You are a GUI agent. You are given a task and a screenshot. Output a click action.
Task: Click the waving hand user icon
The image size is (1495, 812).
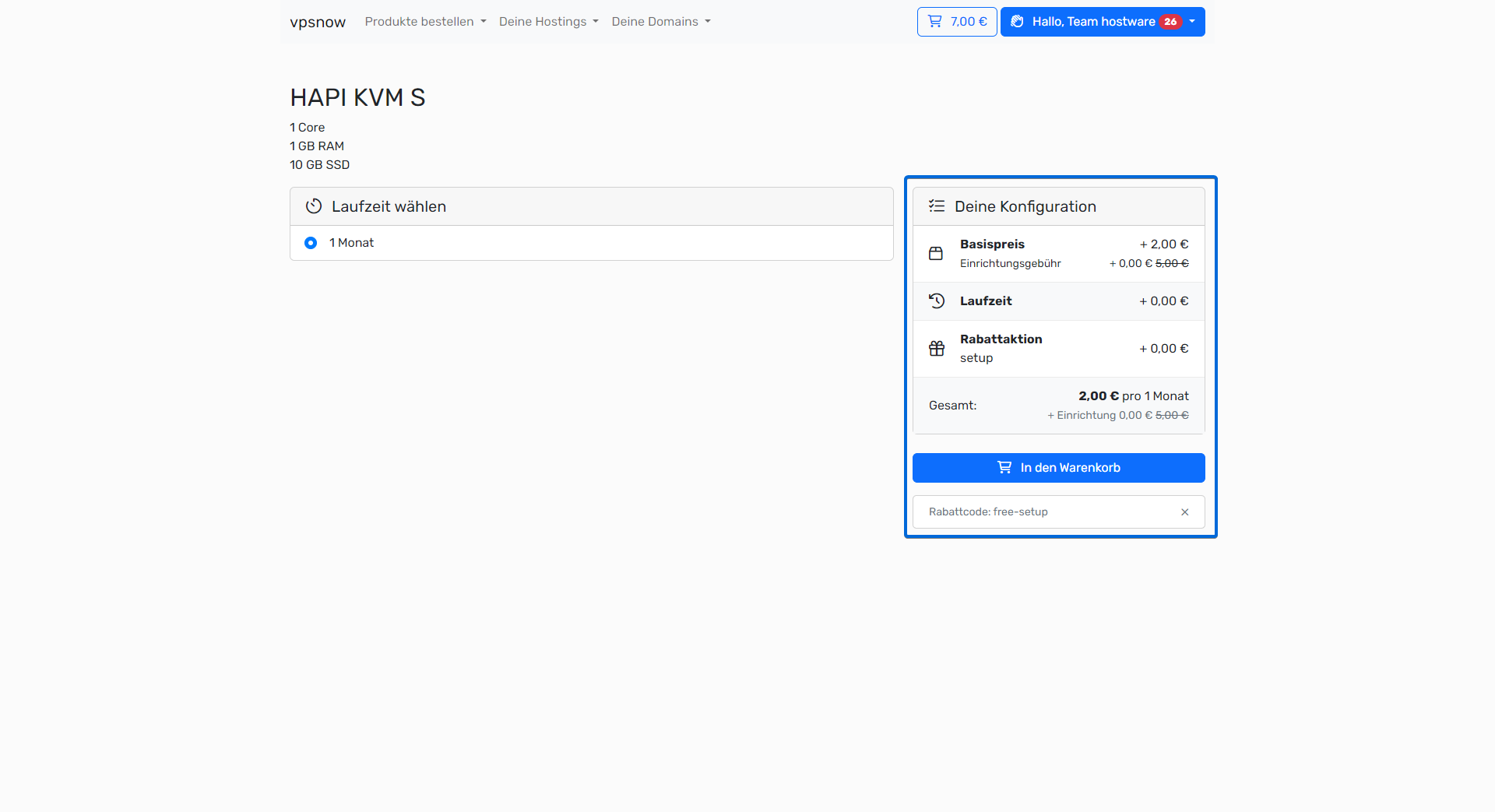(1017, 22)
